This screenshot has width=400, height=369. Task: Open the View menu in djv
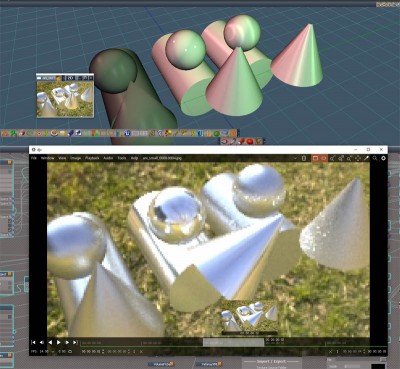pos(62,158)
